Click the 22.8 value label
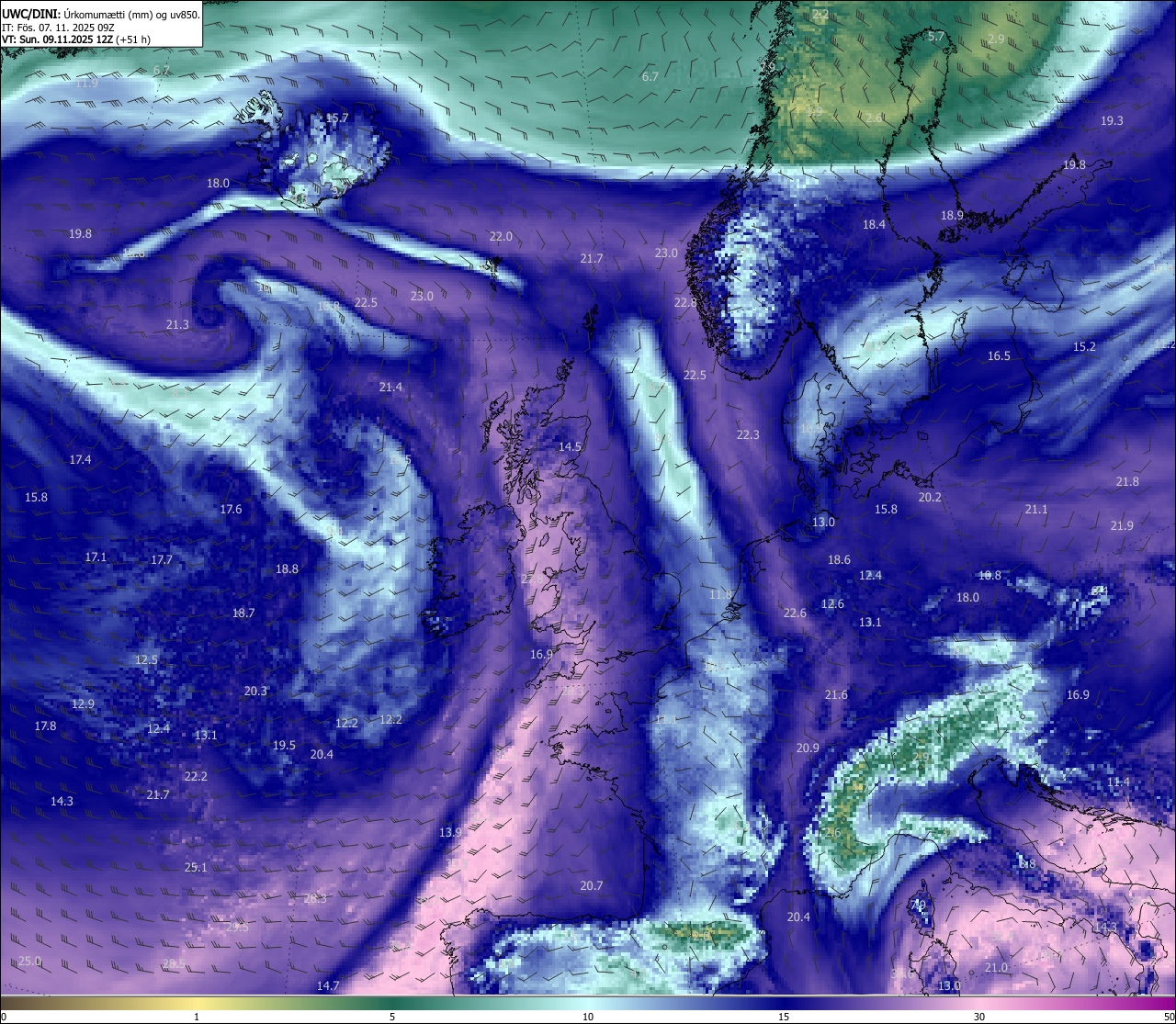The width and height of the screenshot is (1176, 1024). click(685, 302)
